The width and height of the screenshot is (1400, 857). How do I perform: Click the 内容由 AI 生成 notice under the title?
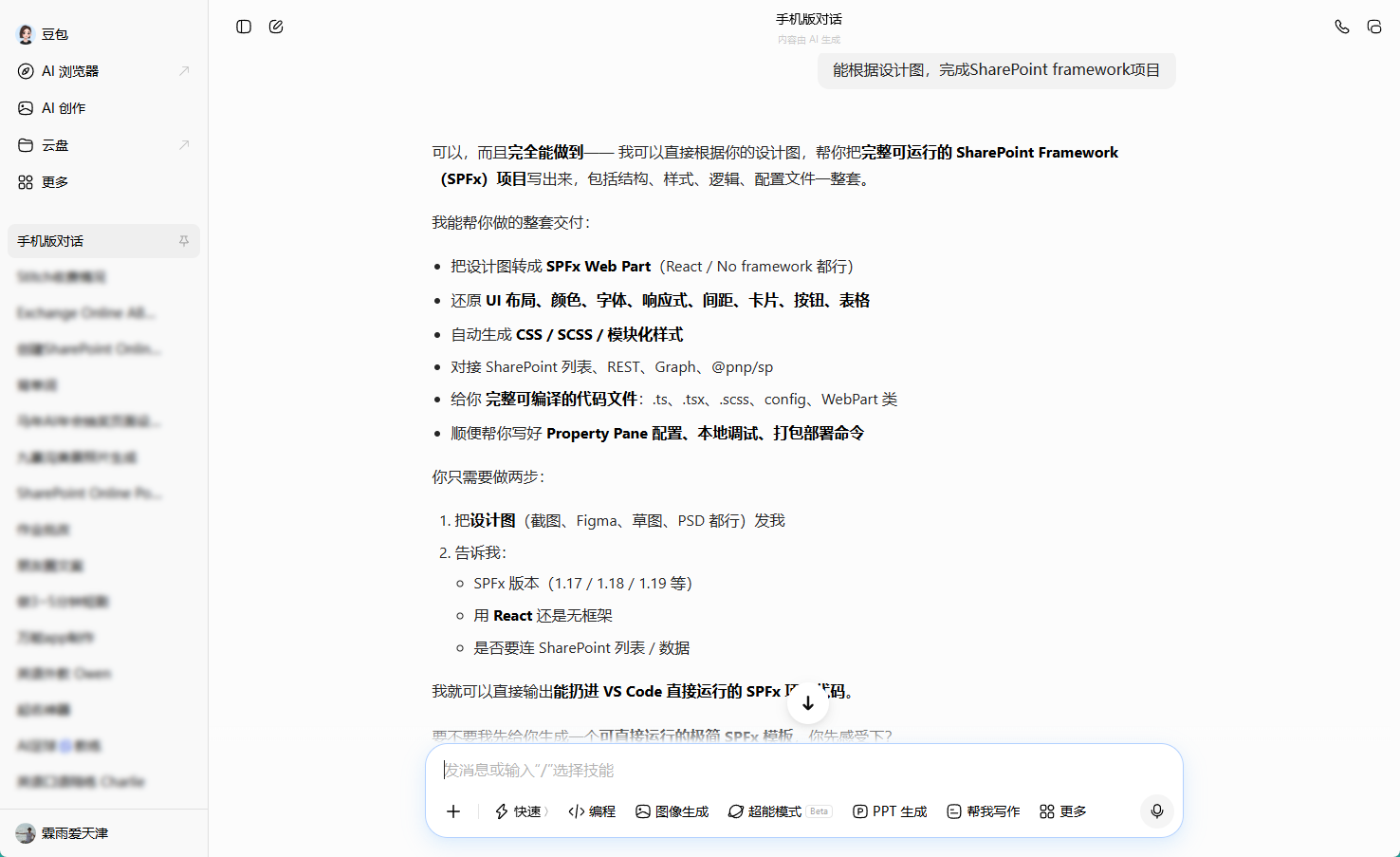(x=809, y=40)
